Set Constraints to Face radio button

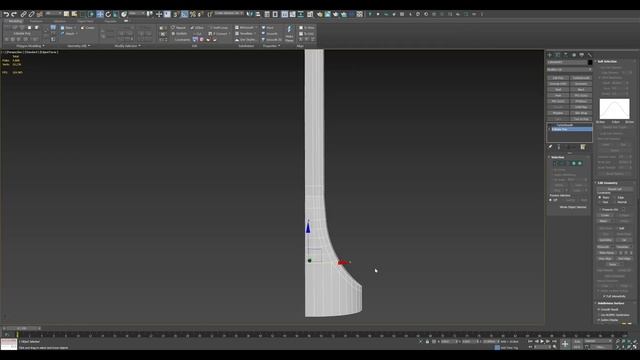tap(600, 202)
